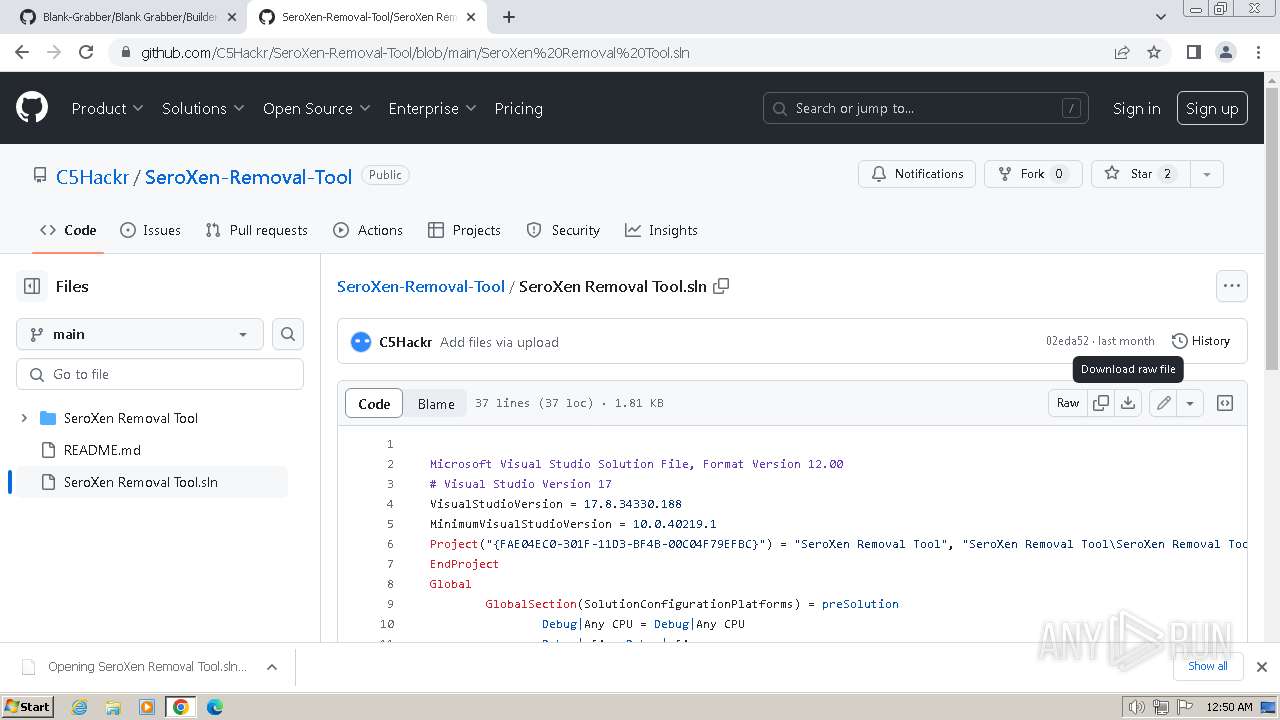Download the raw file
Image resolution: width=1280 pixels, height=720 pixels.
click(x=1128, y=403)
